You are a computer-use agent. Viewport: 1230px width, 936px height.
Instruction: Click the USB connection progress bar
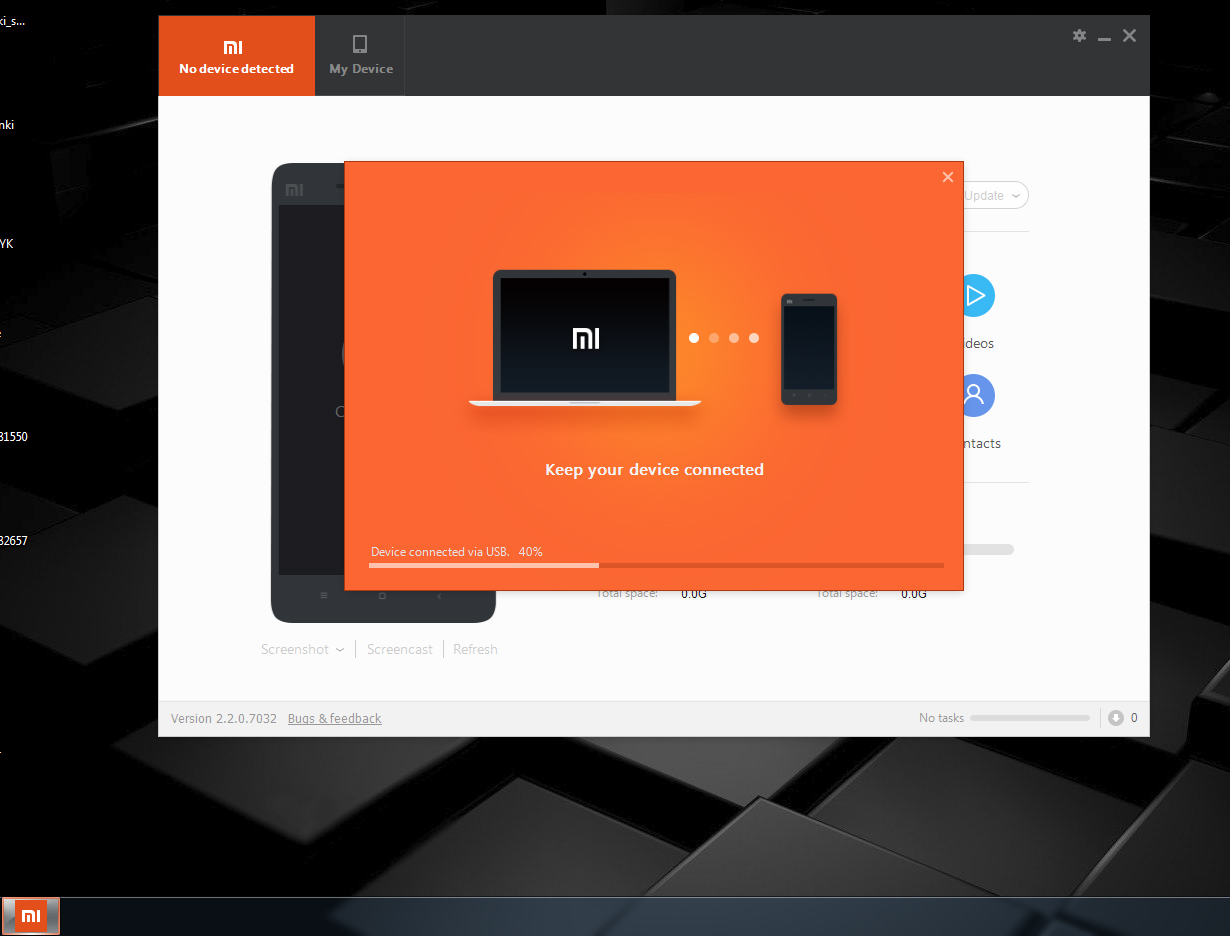pos(655,565)
